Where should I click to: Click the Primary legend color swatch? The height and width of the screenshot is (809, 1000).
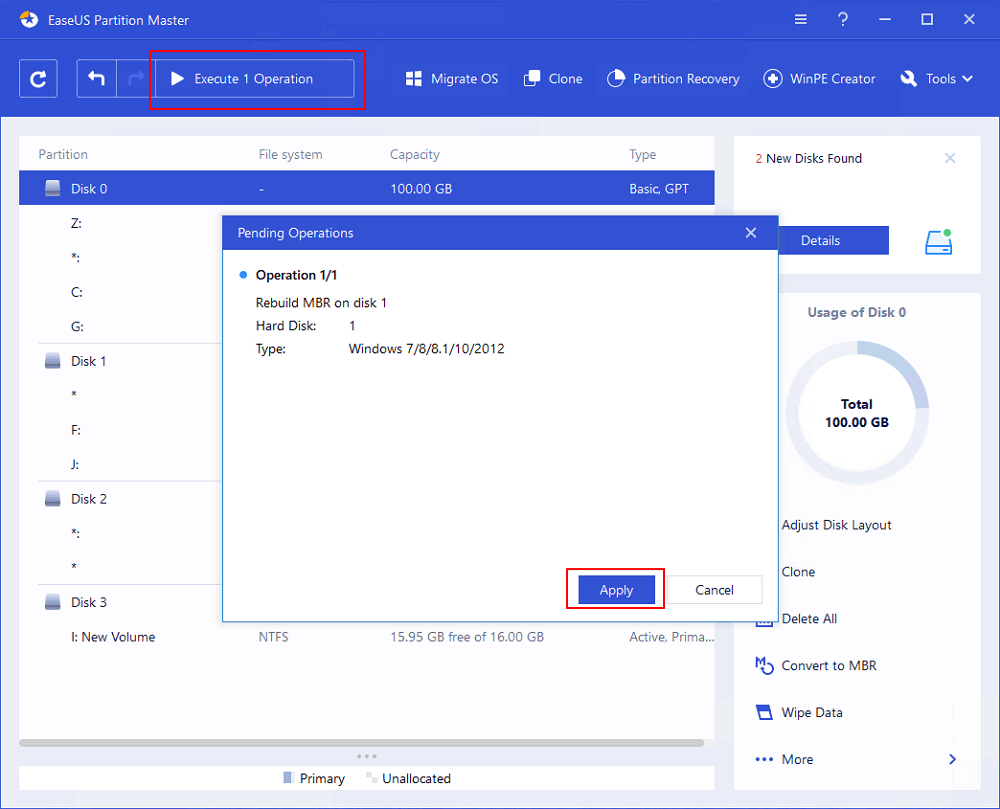coord(287,778)
